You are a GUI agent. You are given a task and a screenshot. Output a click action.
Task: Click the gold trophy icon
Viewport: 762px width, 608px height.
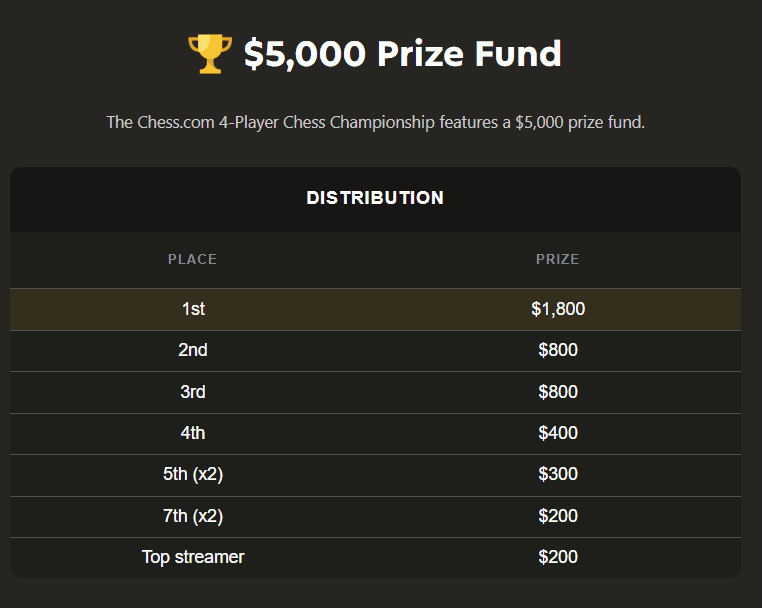[x=210, y=54]
